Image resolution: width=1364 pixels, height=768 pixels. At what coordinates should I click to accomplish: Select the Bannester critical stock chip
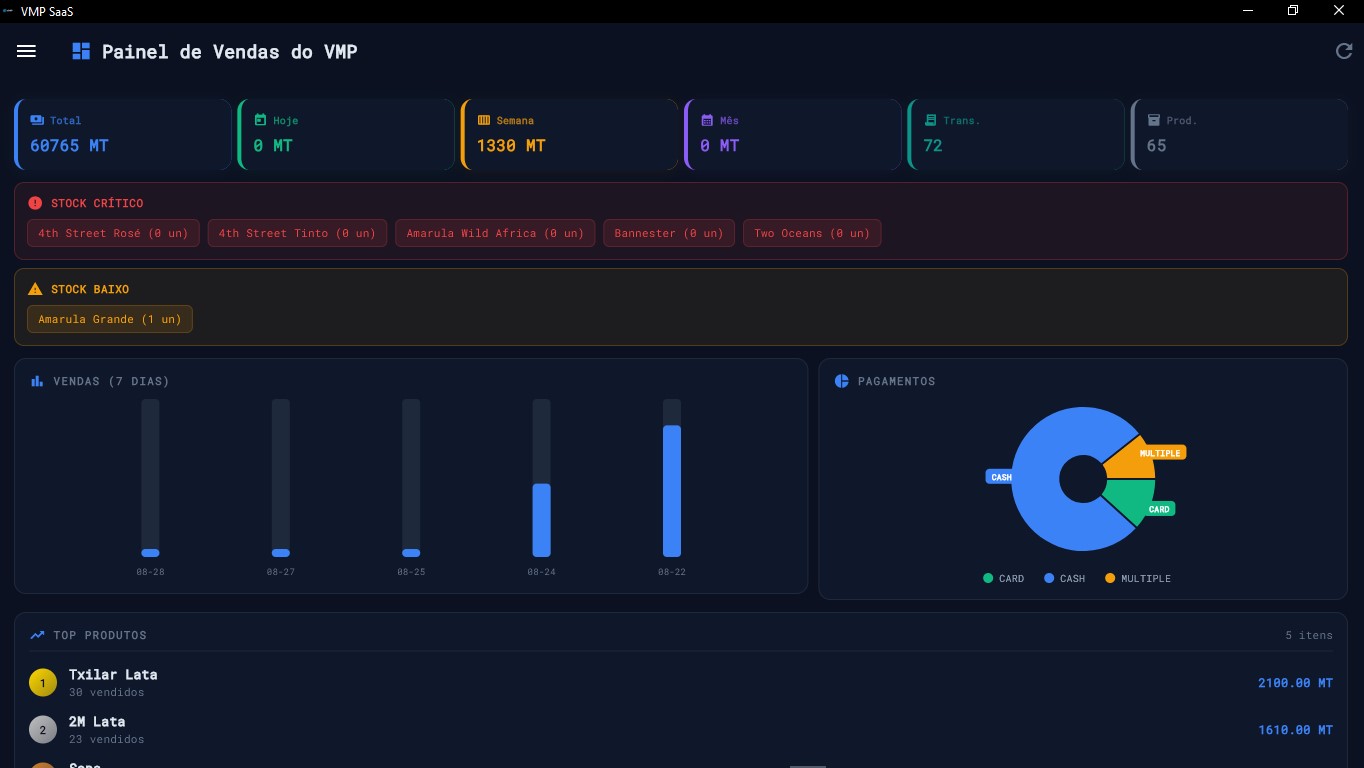[x=669, y=233]
